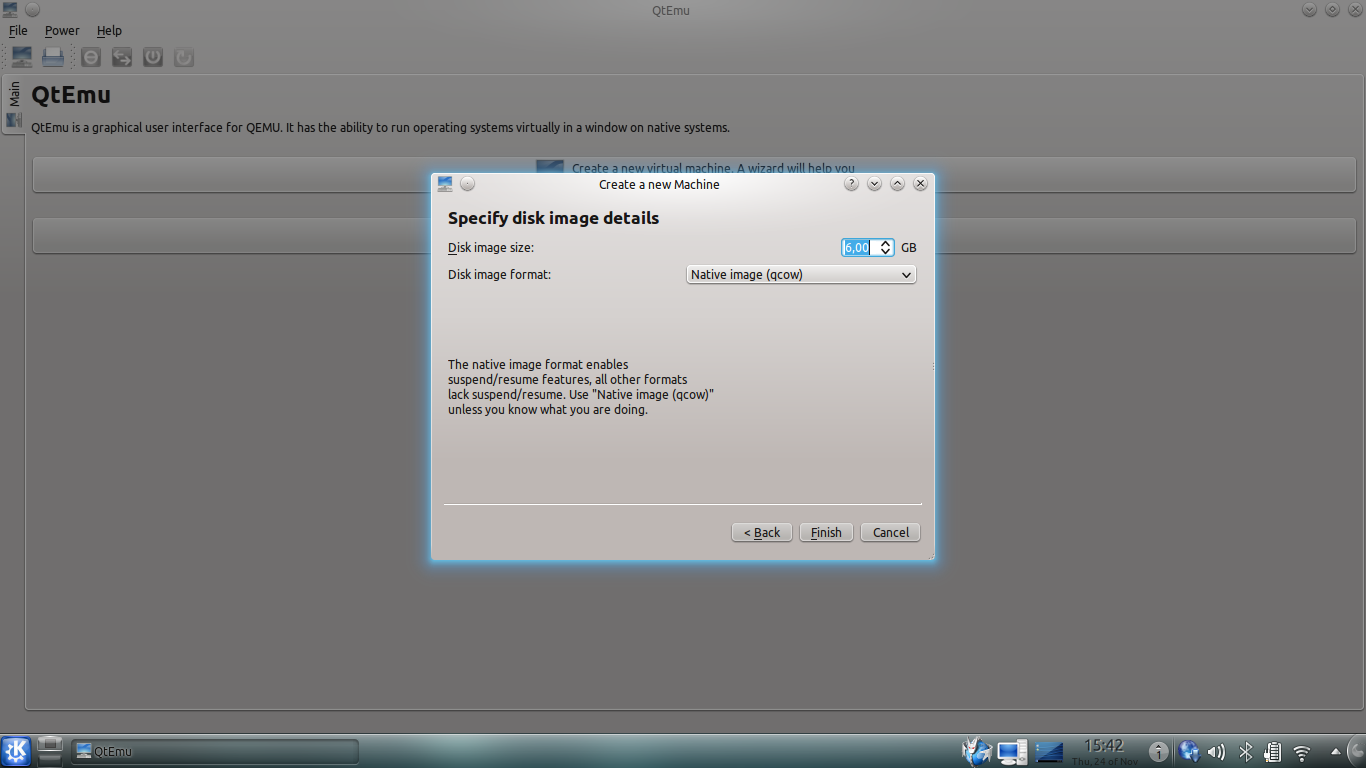Maximize the dialog with the up-chevron button

point(898,184)
